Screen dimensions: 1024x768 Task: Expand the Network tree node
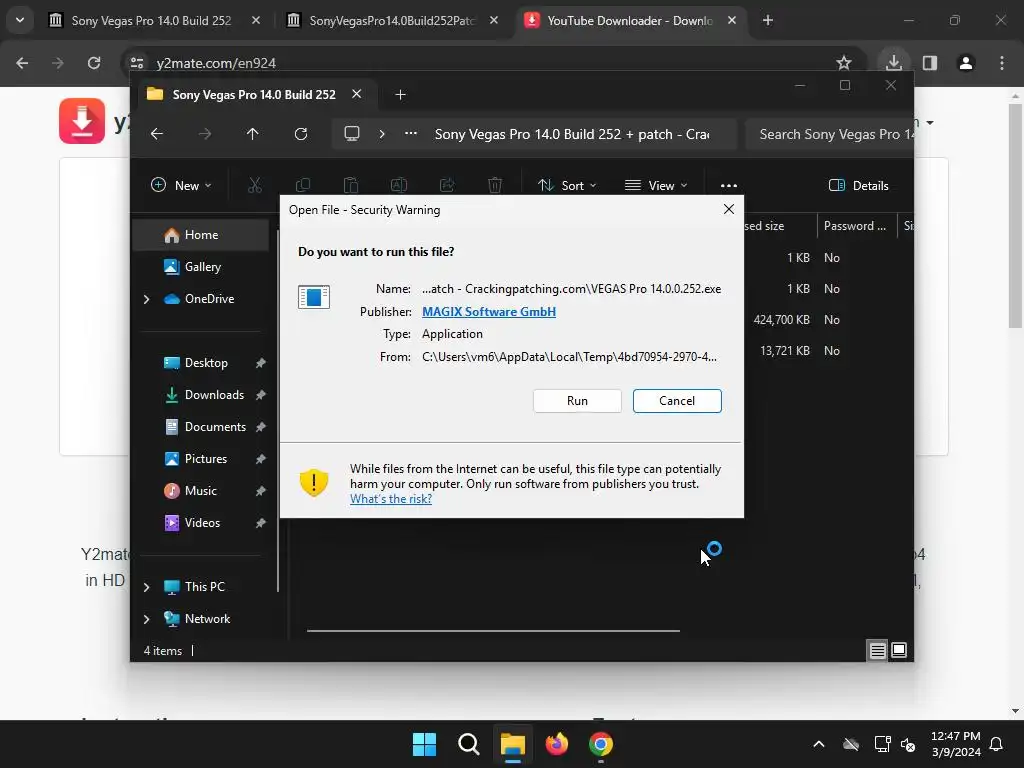tap(146, 619)
